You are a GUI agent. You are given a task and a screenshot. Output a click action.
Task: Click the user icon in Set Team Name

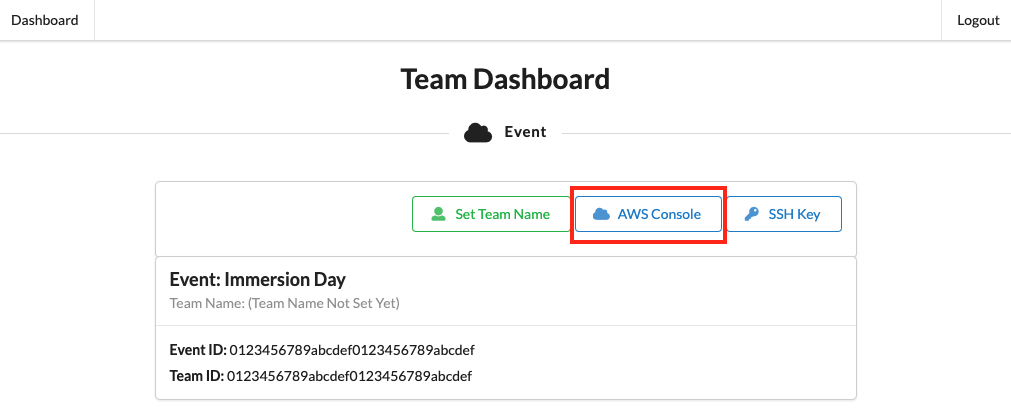pos(438,214)
